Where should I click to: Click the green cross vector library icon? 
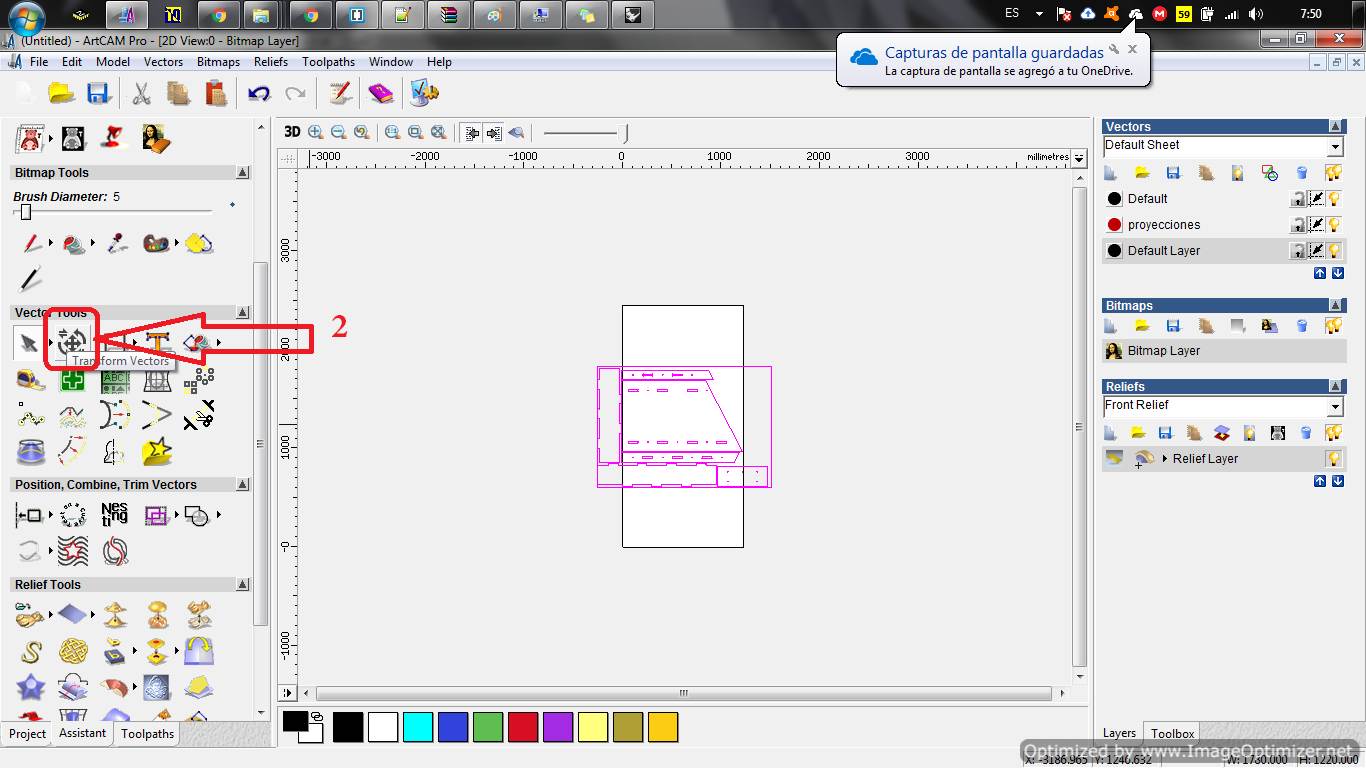(x=72, y=379)
